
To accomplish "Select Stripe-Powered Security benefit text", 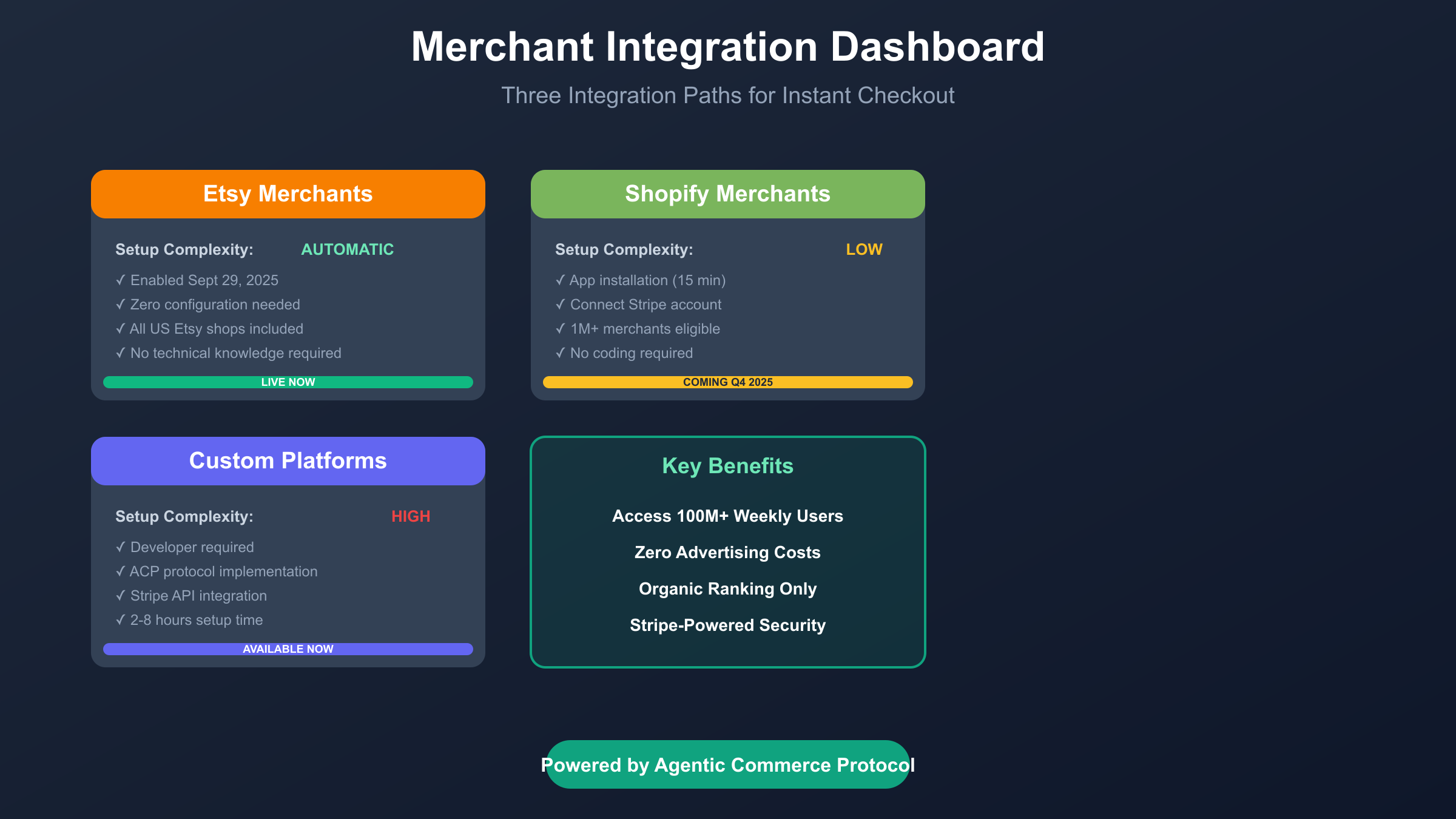I will 727,625.
